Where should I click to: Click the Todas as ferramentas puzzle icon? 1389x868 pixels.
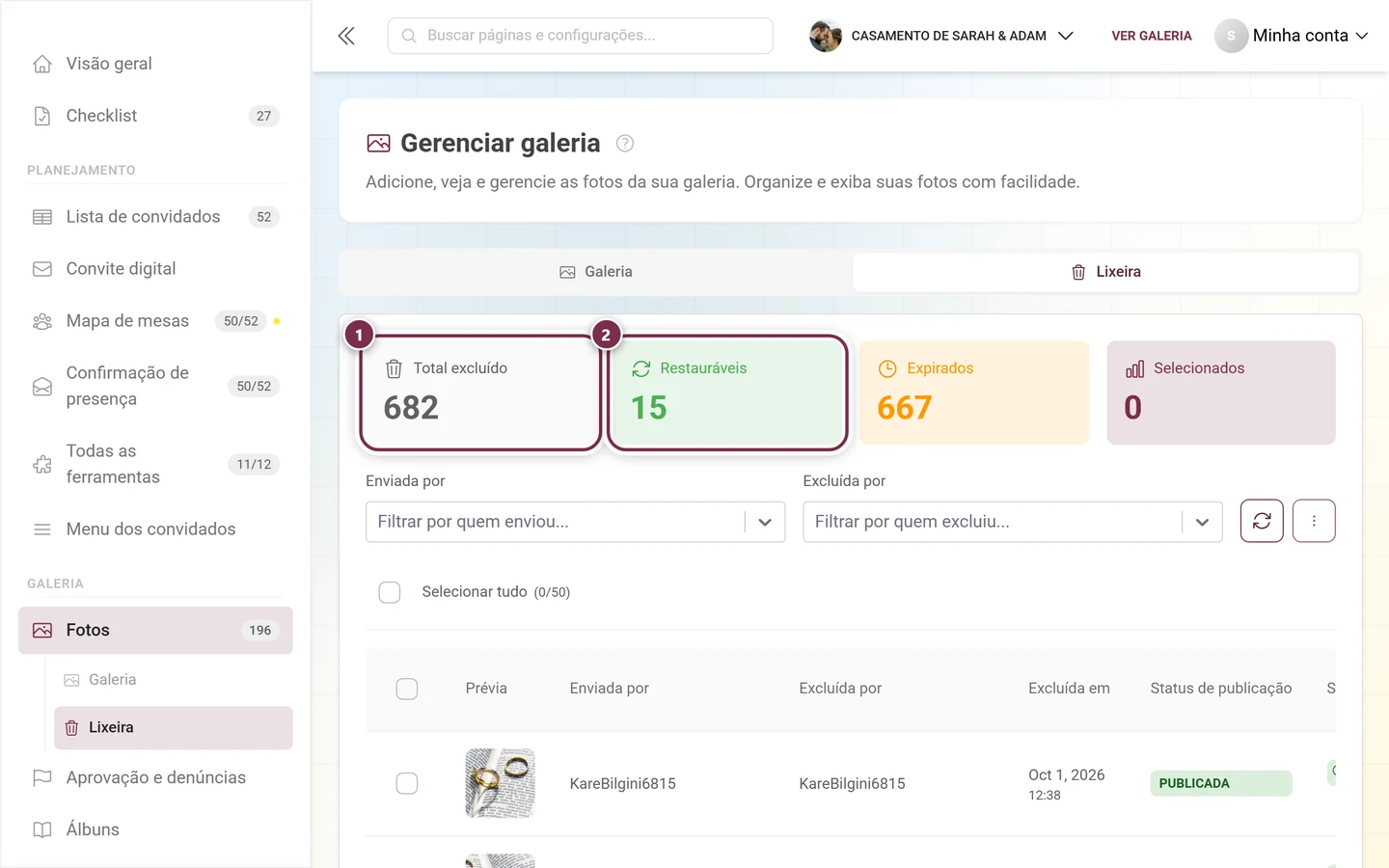(42, 465)
